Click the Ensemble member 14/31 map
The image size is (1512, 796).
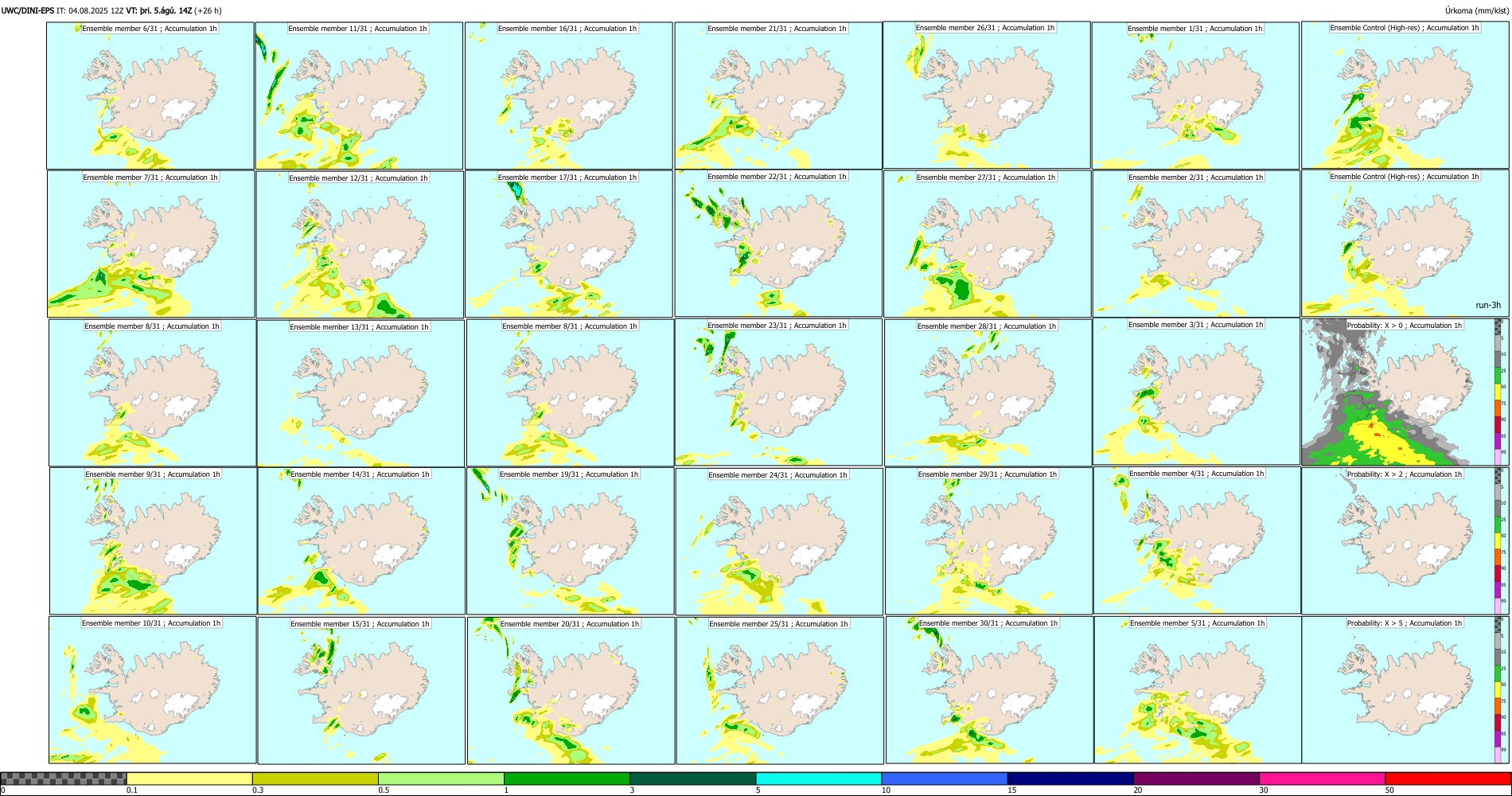coord(361,540)
